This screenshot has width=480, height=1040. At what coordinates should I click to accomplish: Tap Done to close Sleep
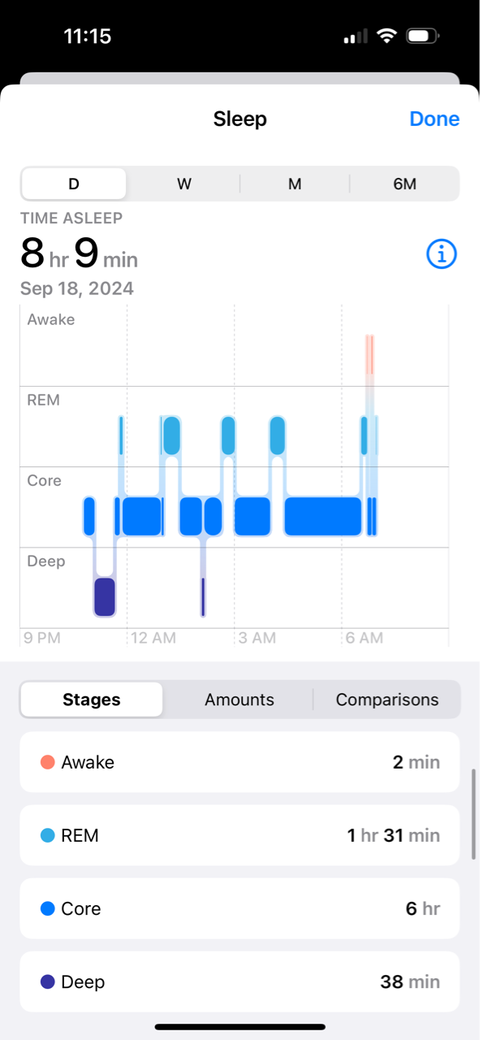pyautogui.click(x=434, y=119)
